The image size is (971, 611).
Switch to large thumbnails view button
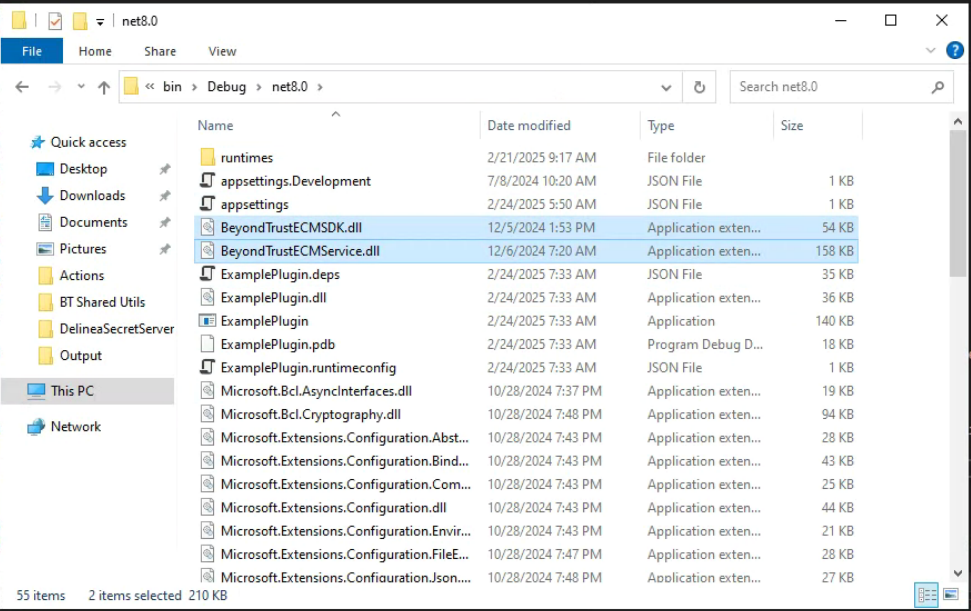[x=951, y=595]
